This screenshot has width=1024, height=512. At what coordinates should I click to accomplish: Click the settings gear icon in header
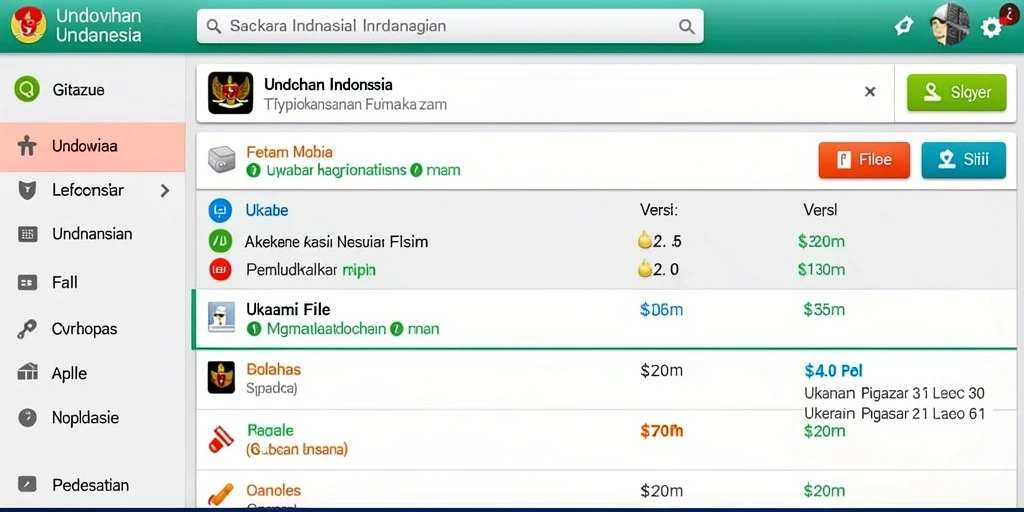(x=991, y=27)
